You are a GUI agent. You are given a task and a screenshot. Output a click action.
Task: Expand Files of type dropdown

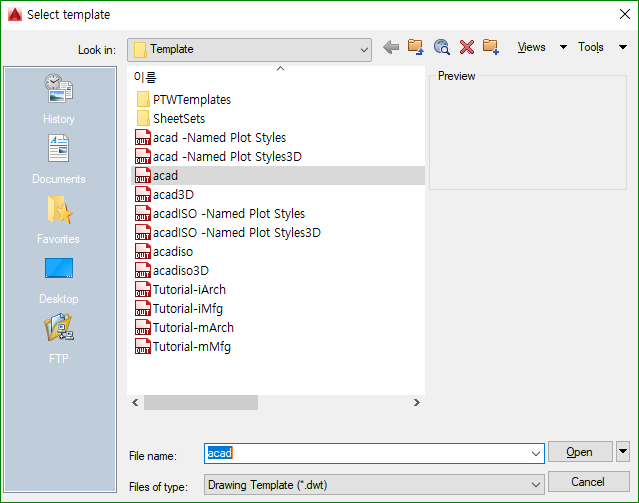click(535, 485)
